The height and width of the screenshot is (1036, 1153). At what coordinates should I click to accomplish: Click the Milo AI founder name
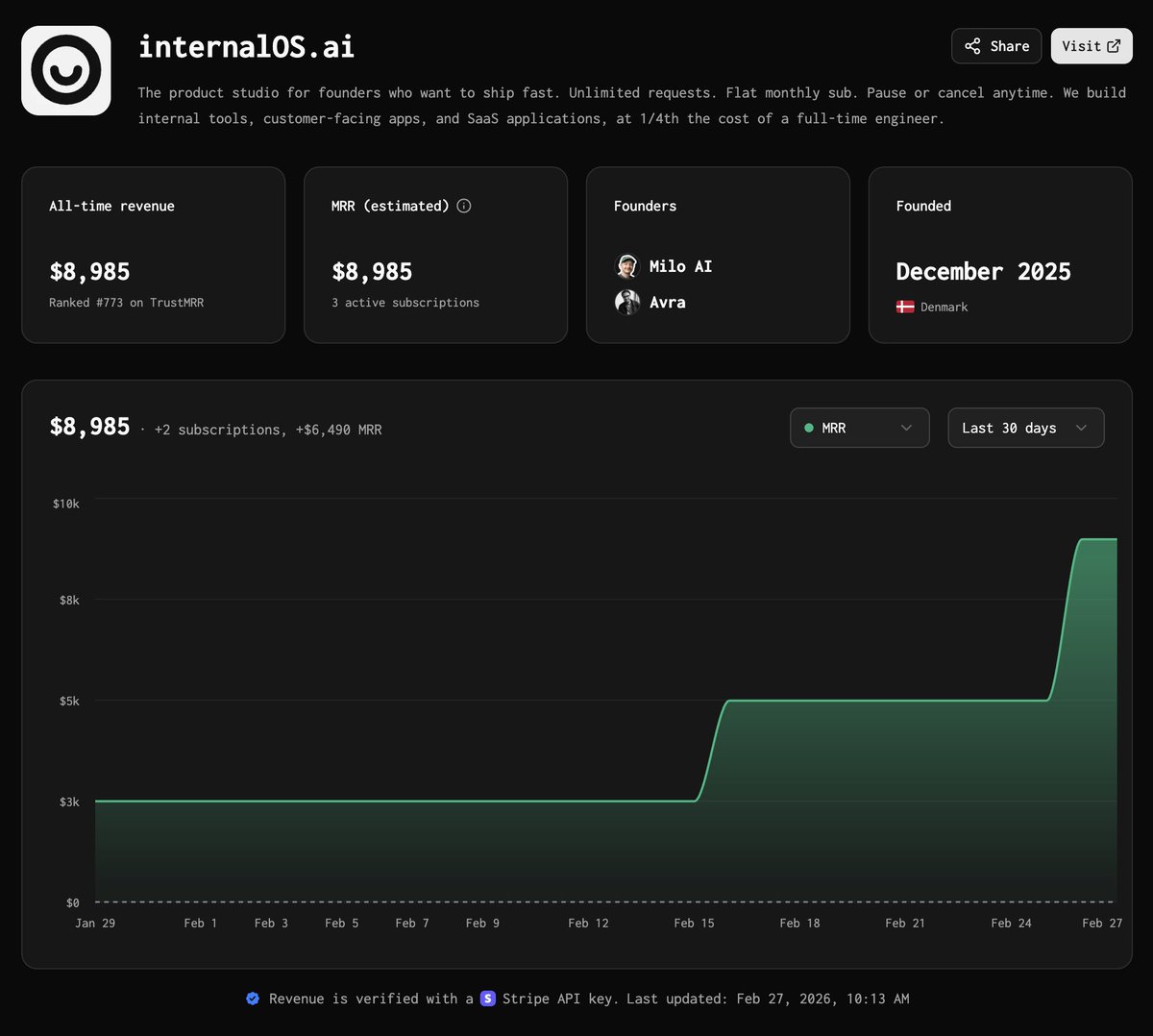(680, 266)
